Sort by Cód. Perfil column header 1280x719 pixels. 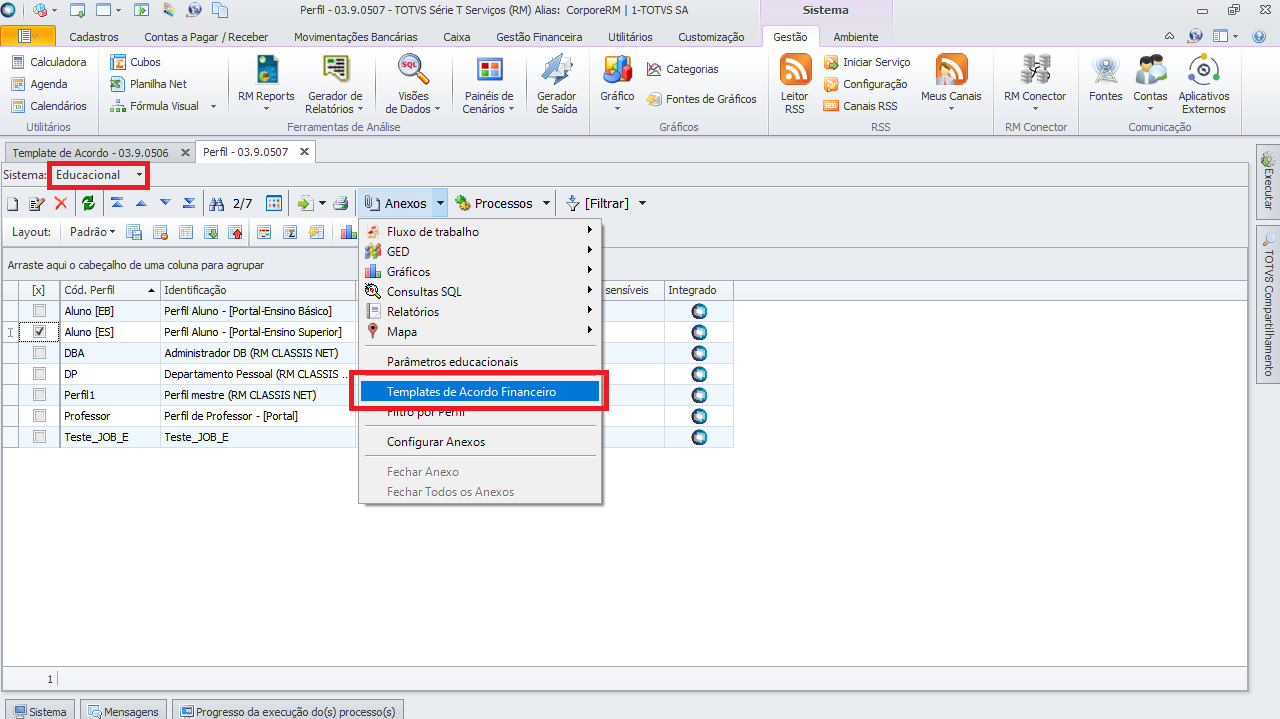(x=110, y=290)
